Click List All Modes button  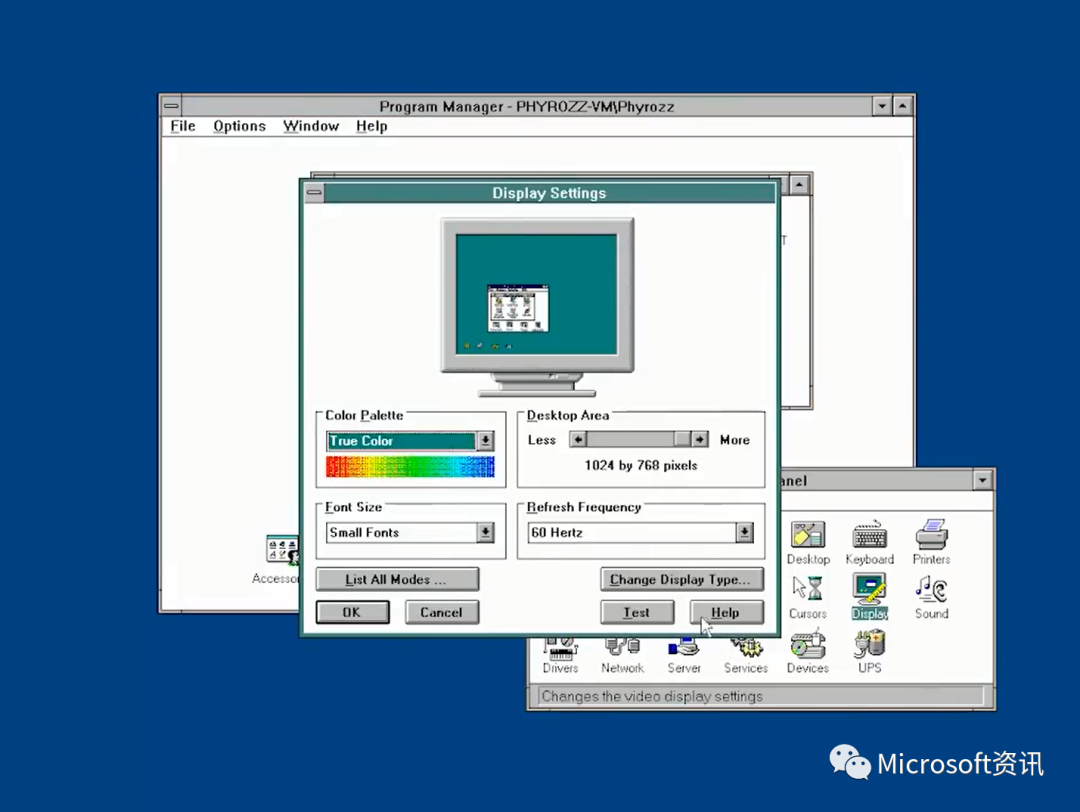[x=397, y=579]
